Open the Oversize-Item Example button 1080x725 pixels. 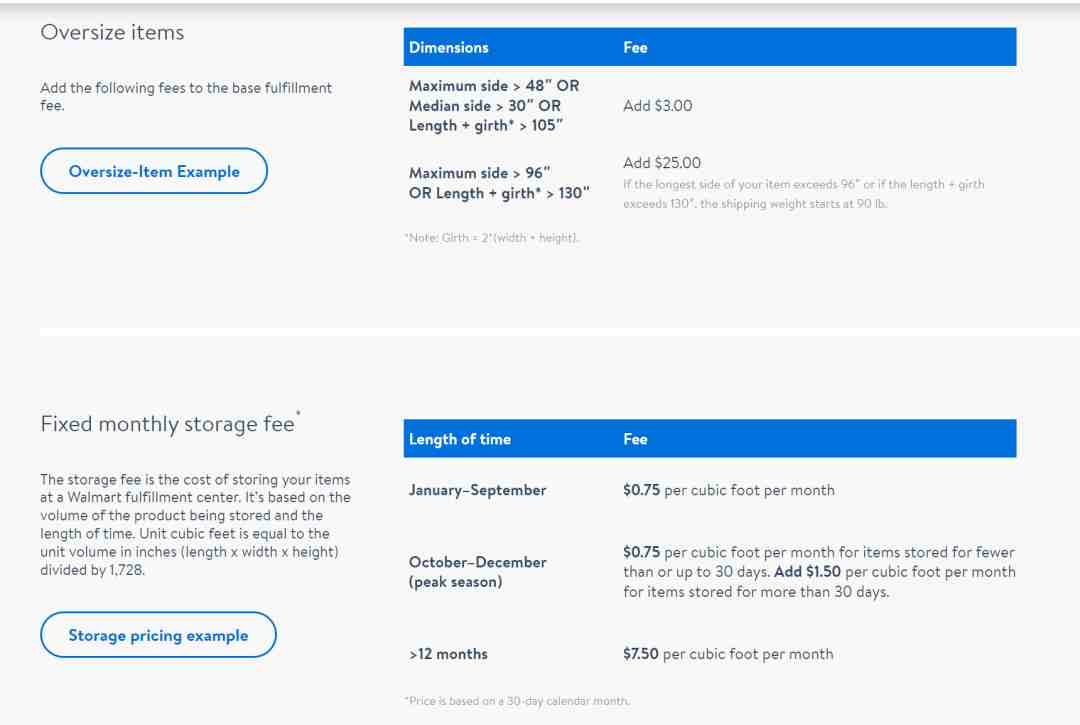(154, 171)
